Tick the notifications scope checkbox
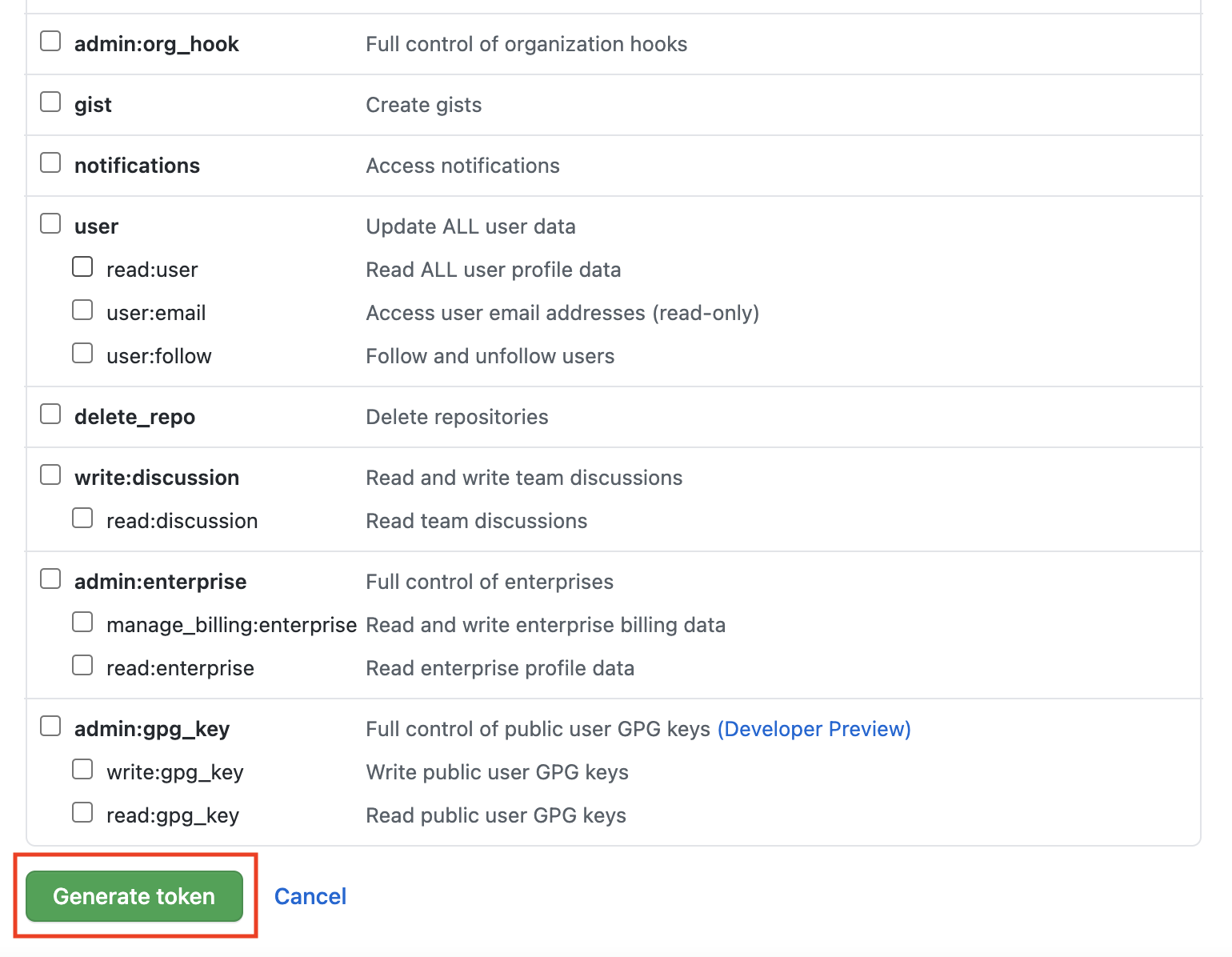Screen dimensions: 1232x957 click(50, 162)
